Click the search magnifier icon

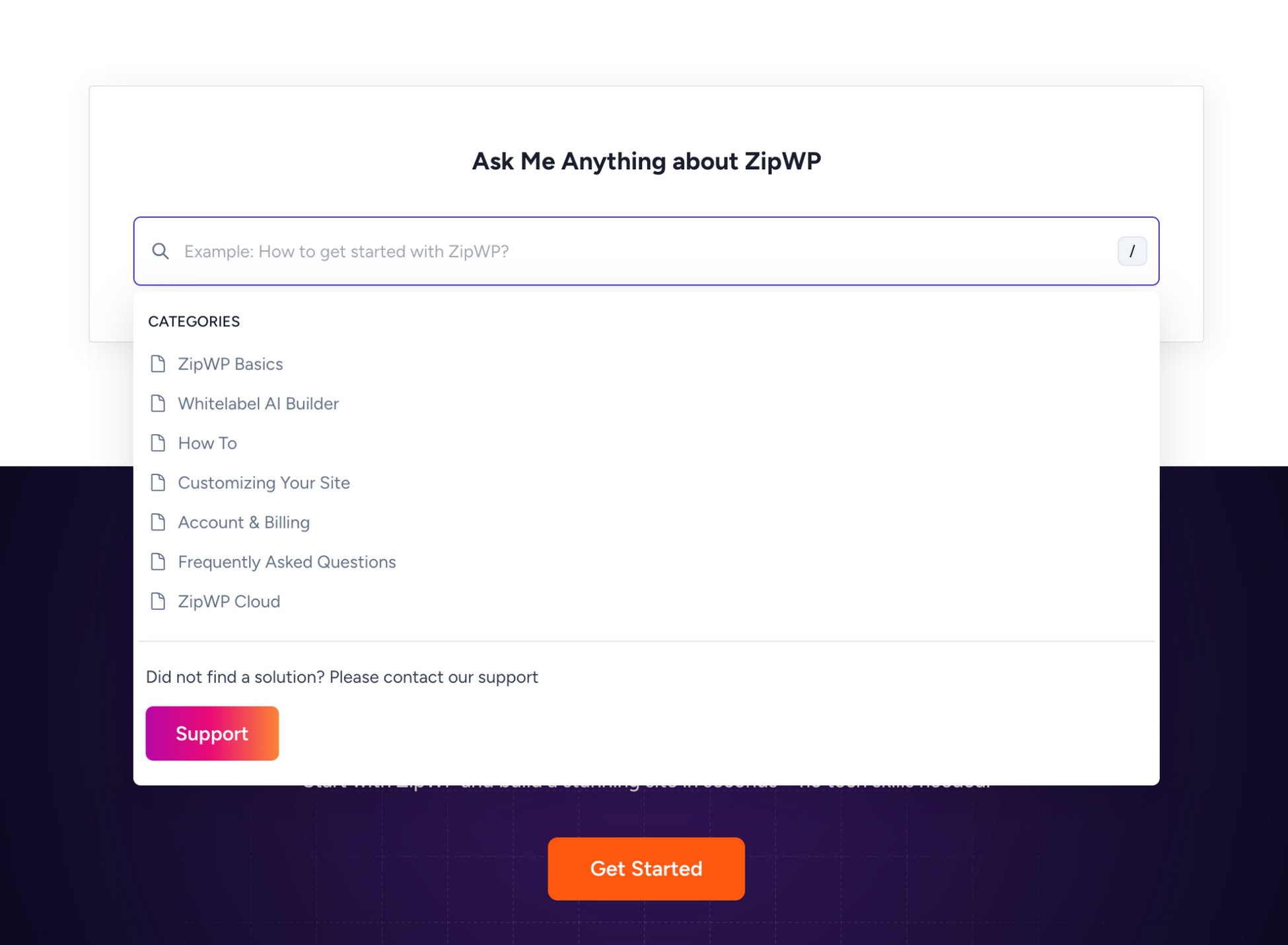[161, 252]
